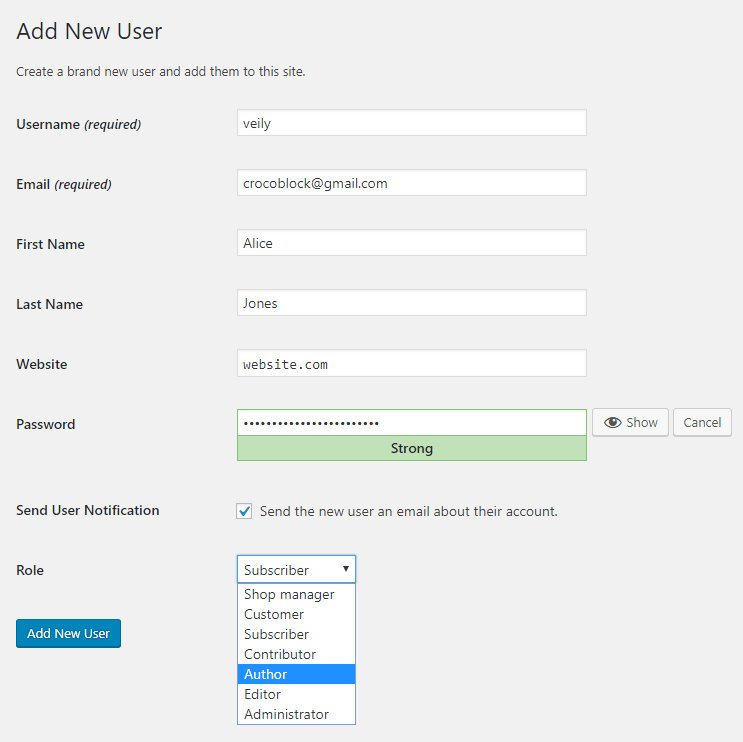Pick Administrator role option
This screenshot has height=742, width=743.
[296, 714]
